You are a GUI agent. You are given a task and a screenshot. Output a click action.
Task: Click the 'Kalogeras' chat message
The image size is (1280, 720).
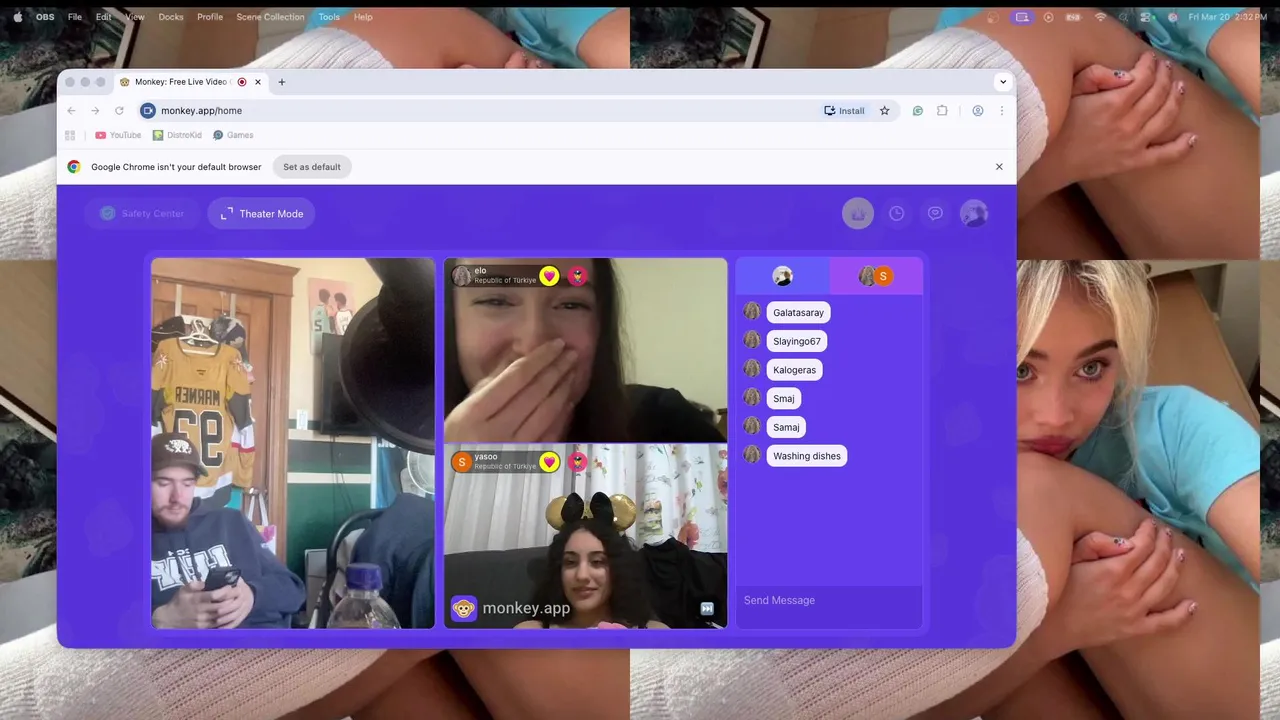click(795, 370)
